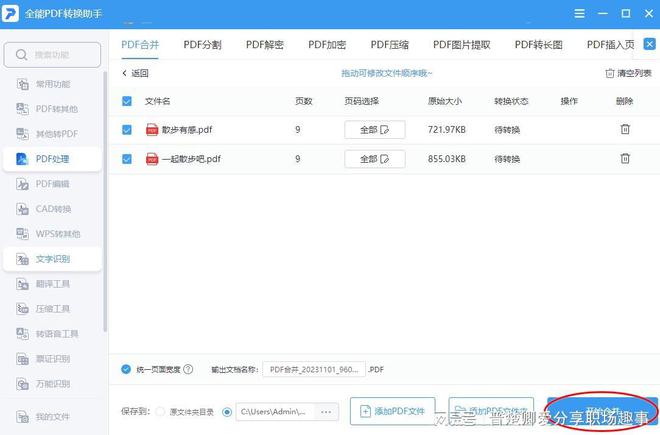The width and height of the screenshot is (660, 435).
Task: Click the red PDF icon of 散步有感.pdf
Action: click(152, 130)
